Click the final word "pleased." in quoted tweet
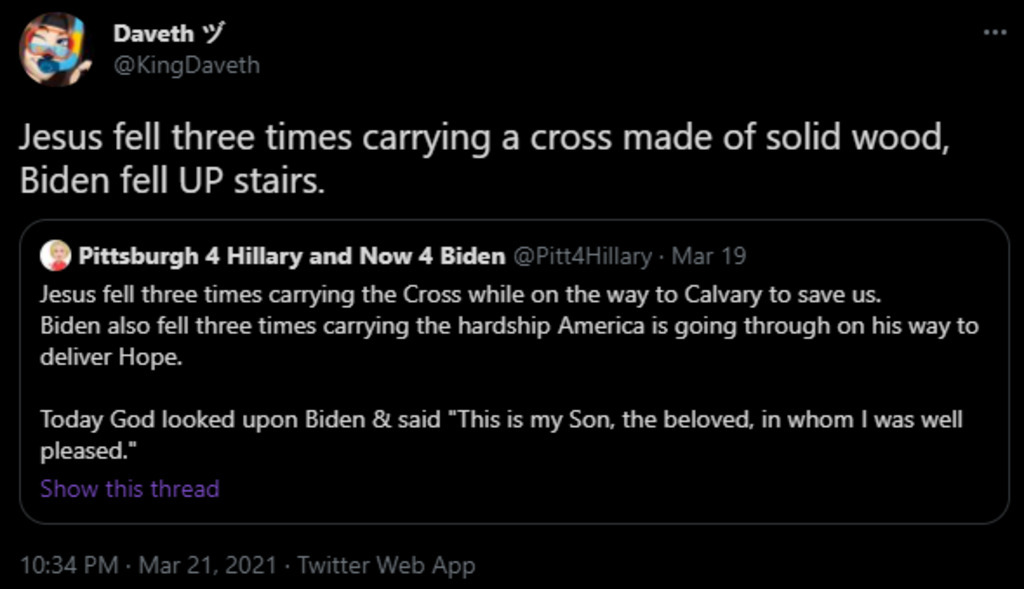1024x589 pixels. [88, 450]
